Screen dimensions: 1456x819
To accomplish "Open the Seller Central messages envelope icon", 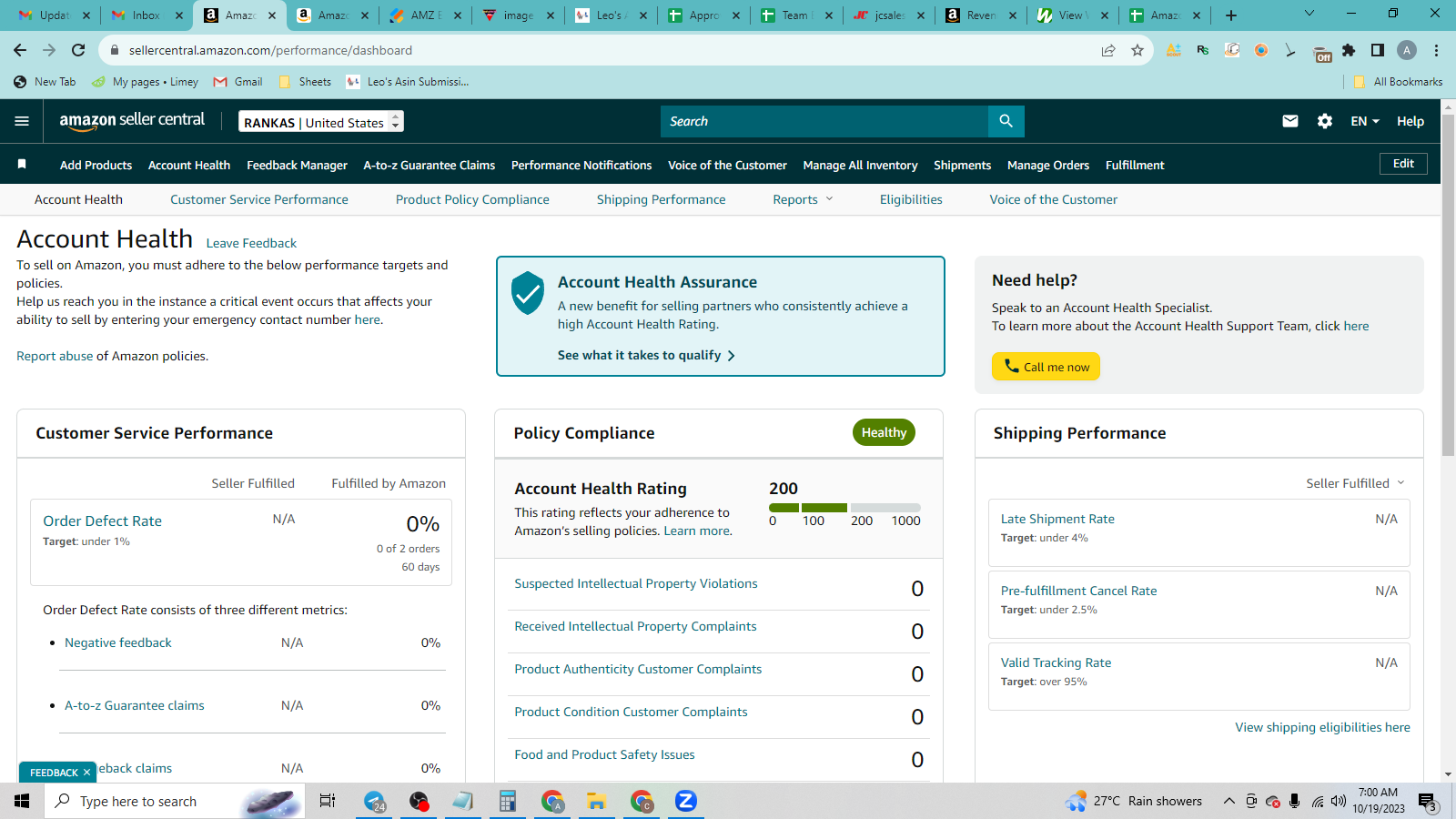I will (1290, 121).
